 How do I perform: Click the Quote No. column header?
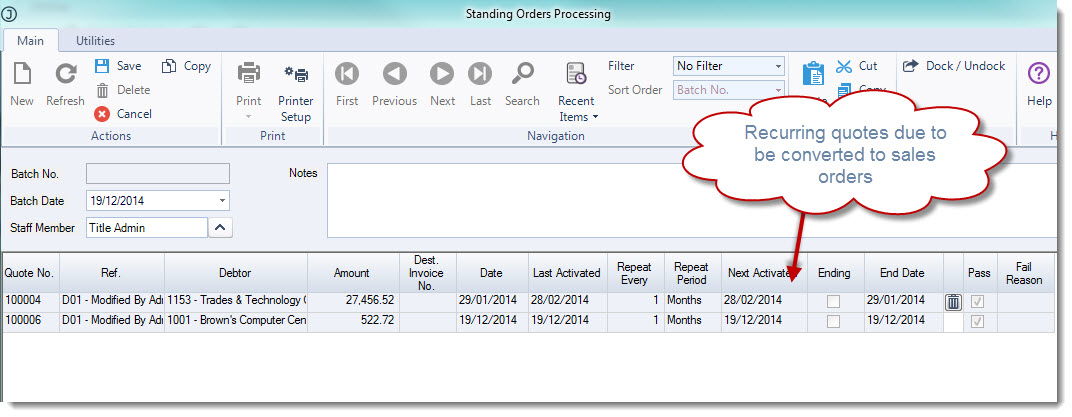click(29, 273)
